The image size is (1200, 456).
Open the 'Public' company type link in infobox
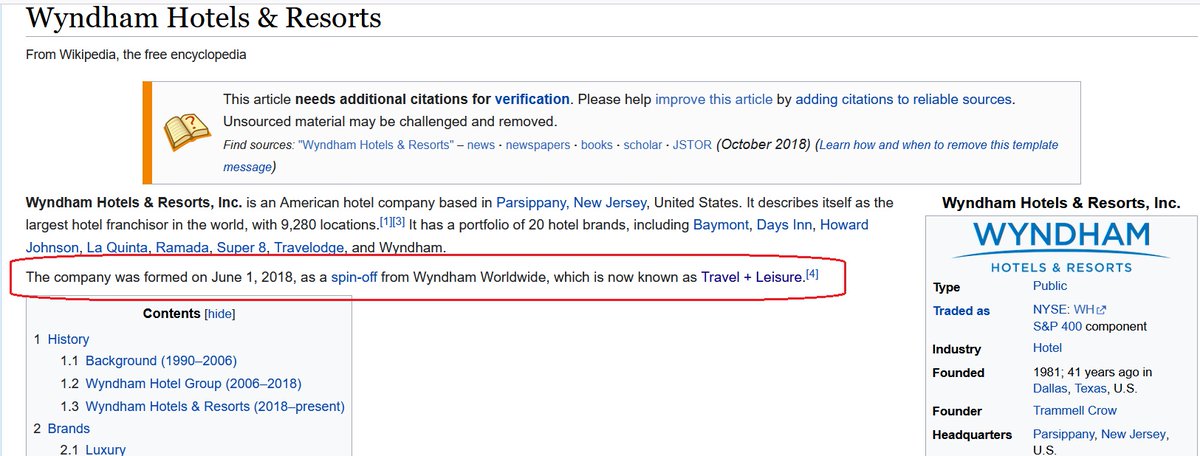pos(1050,286)
